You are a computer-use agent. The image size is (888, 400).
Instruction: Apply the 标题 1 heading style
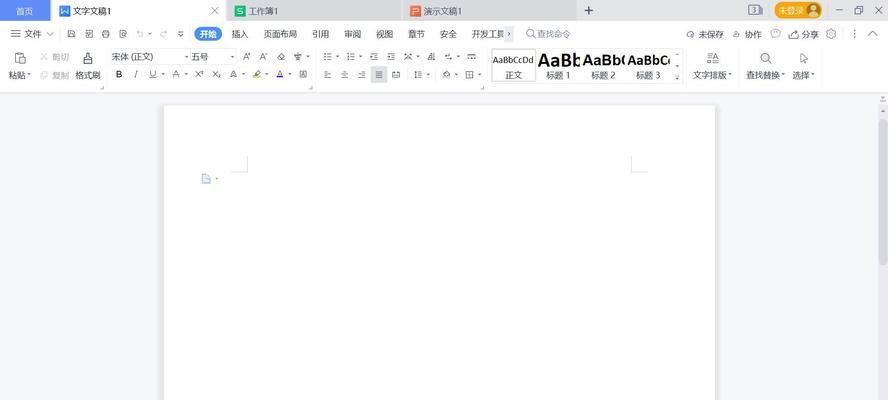pos(558,65)
